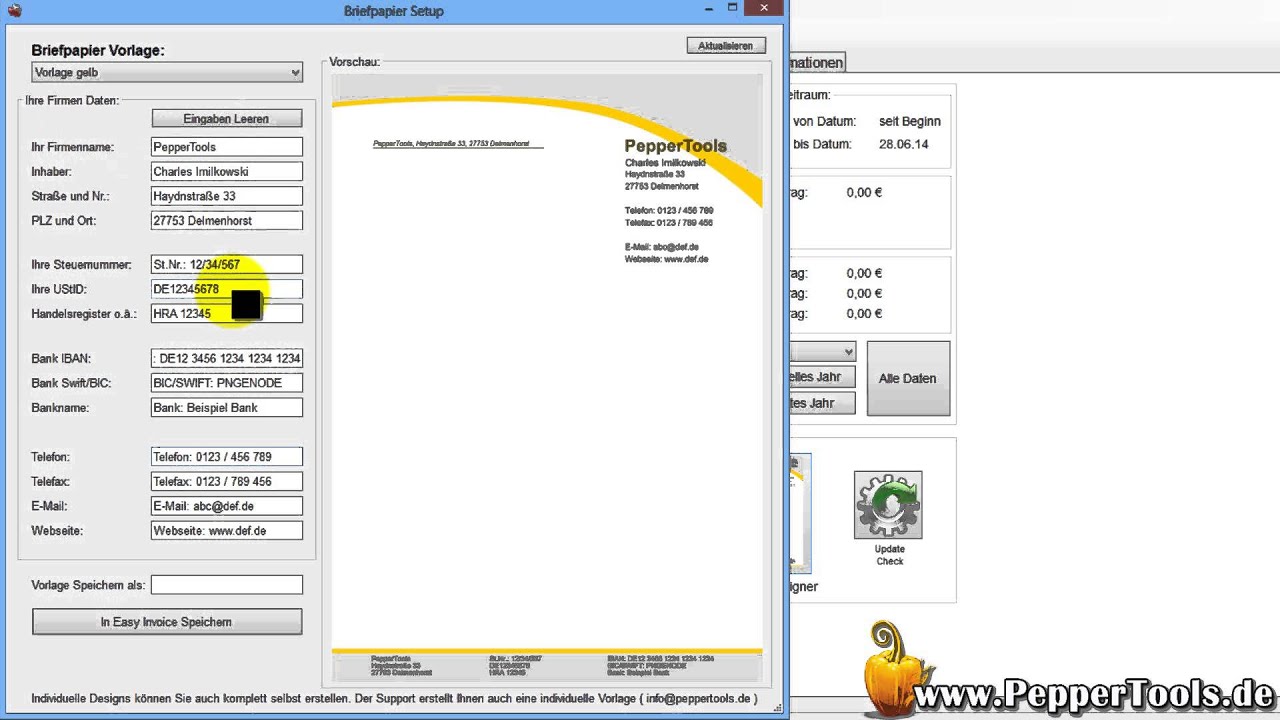1280x720 pixels.
Task: Click the Aktualisieren button
Action: click(726, 46)
